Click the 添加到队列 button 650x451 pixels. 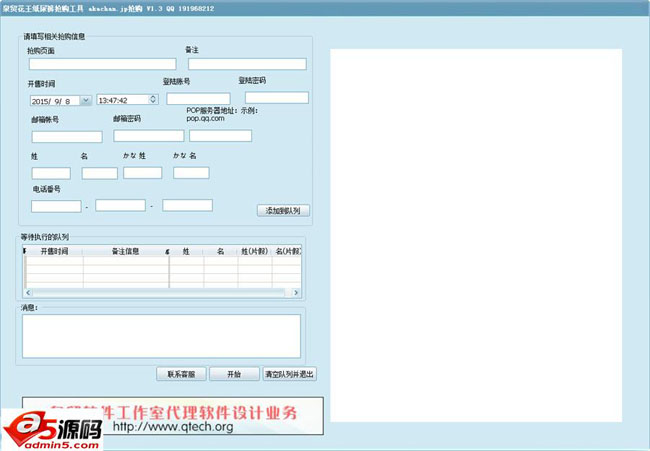(x=284, y=210)
